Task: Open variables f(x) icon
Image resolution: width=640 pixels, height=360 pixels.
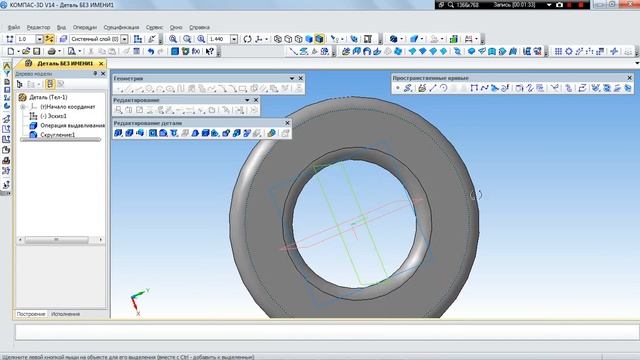Action: 196,51
